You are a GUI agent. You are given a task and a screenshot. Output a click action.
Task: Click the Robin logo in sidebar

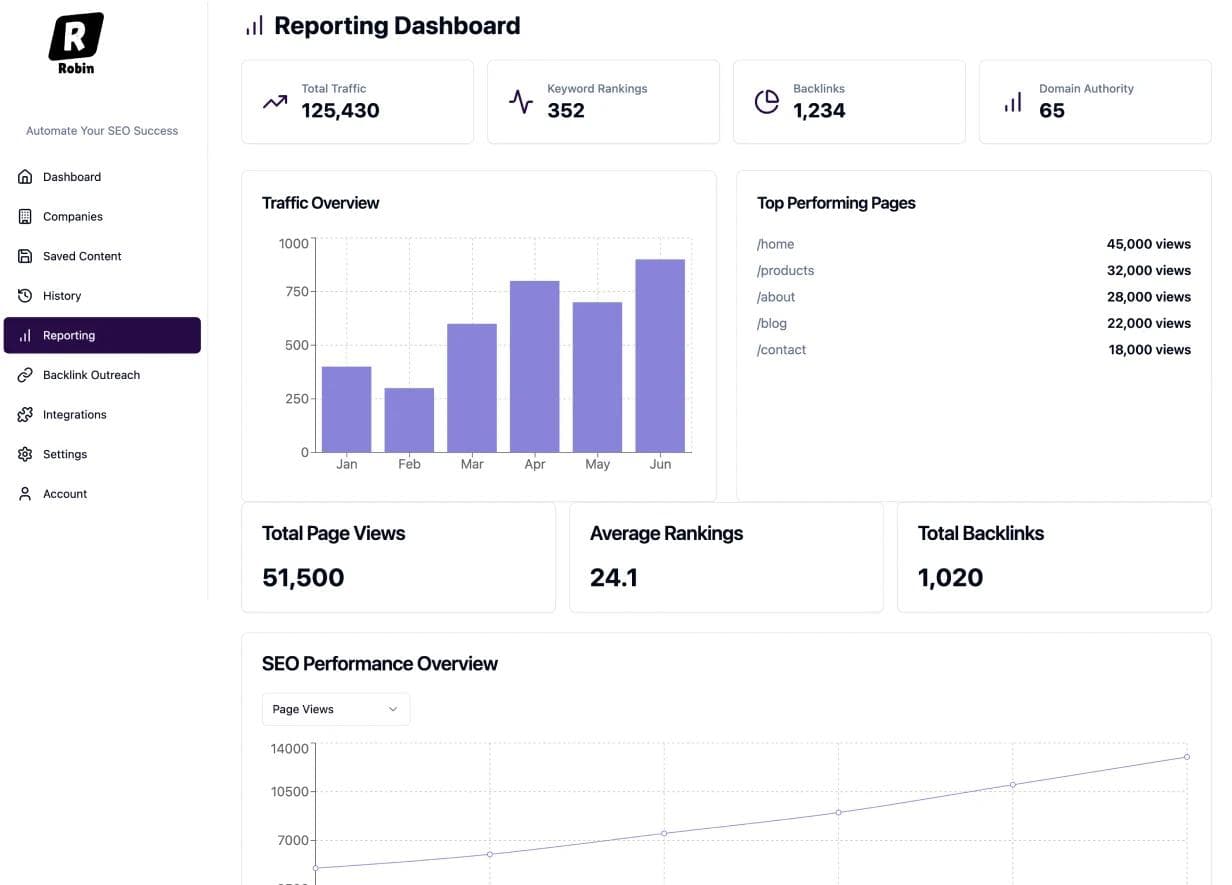(x=76, y=42)
